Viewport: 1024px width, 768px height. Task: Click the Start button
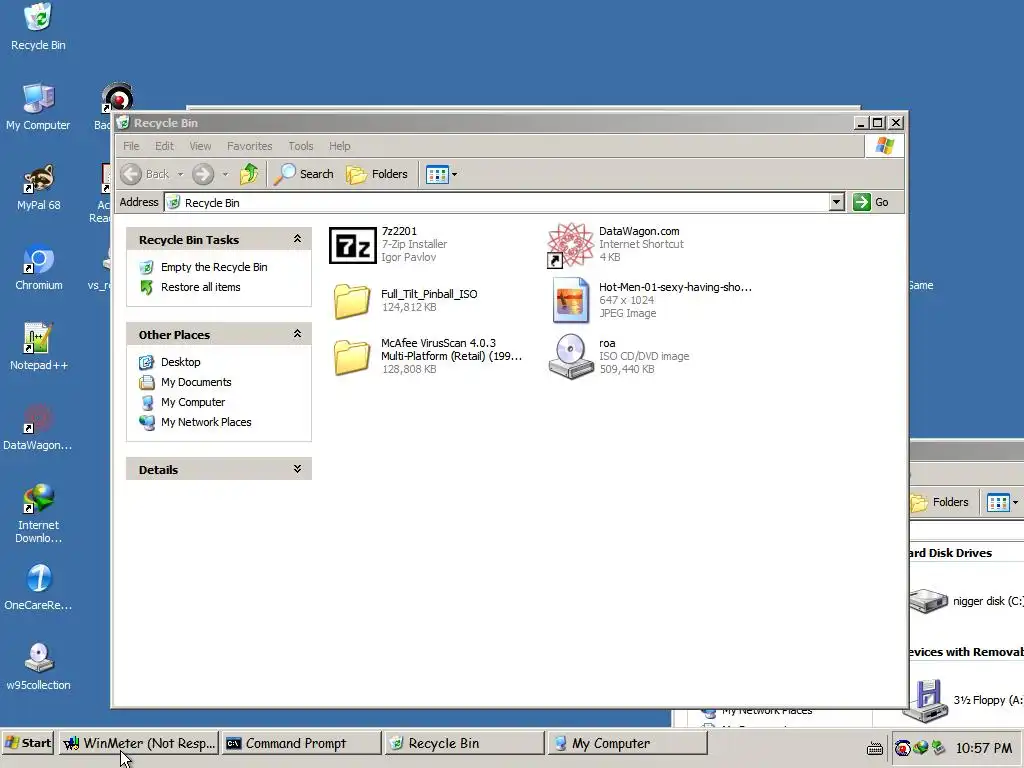click(27, 743)
